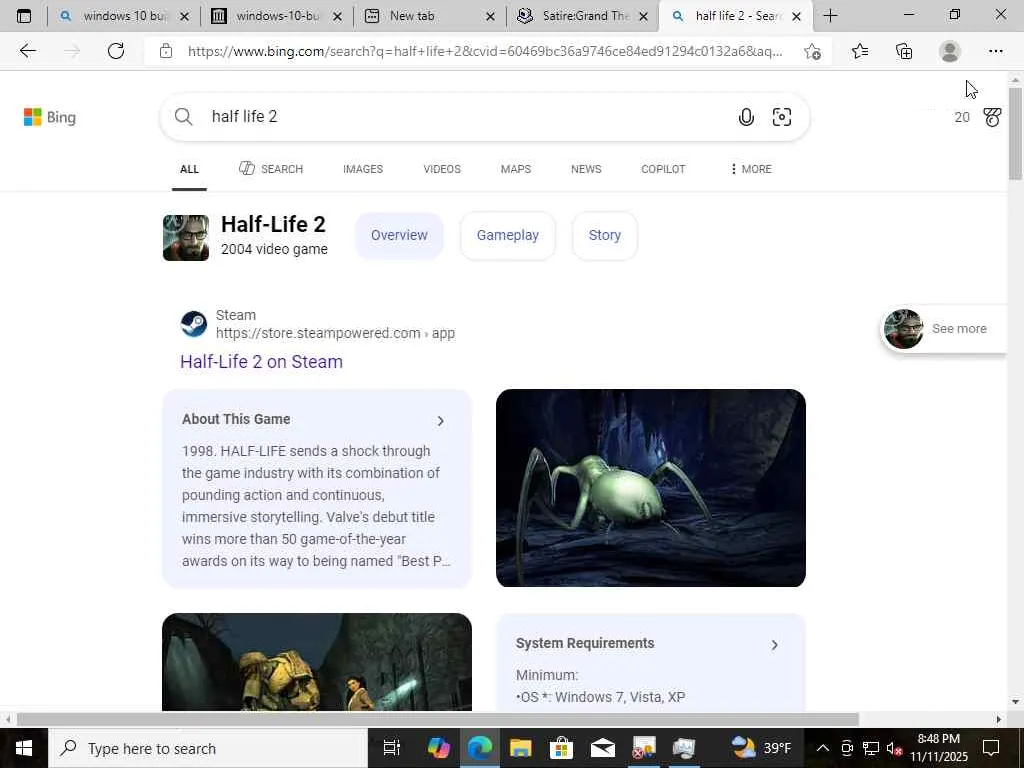Click the browser address bar URL
Screen dimensions: 1024x768
[485, 51]
